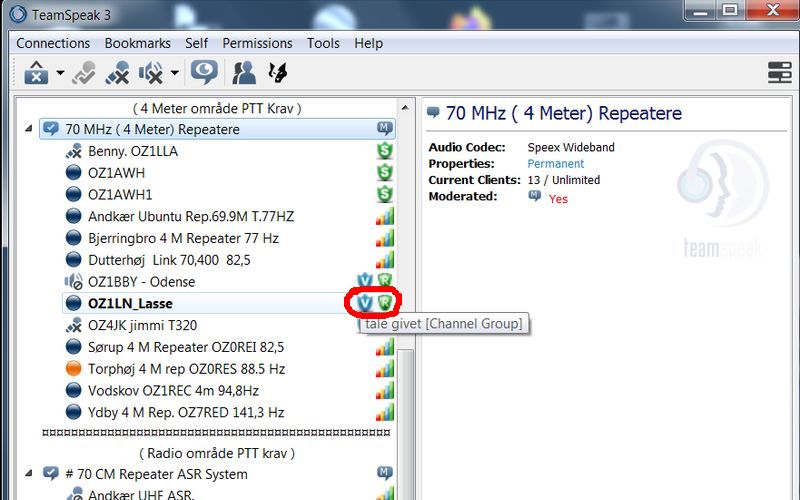Click the green S badge of Benny. OZ1LLA
This screenshot has height=500, width=800.
(385, 151)
